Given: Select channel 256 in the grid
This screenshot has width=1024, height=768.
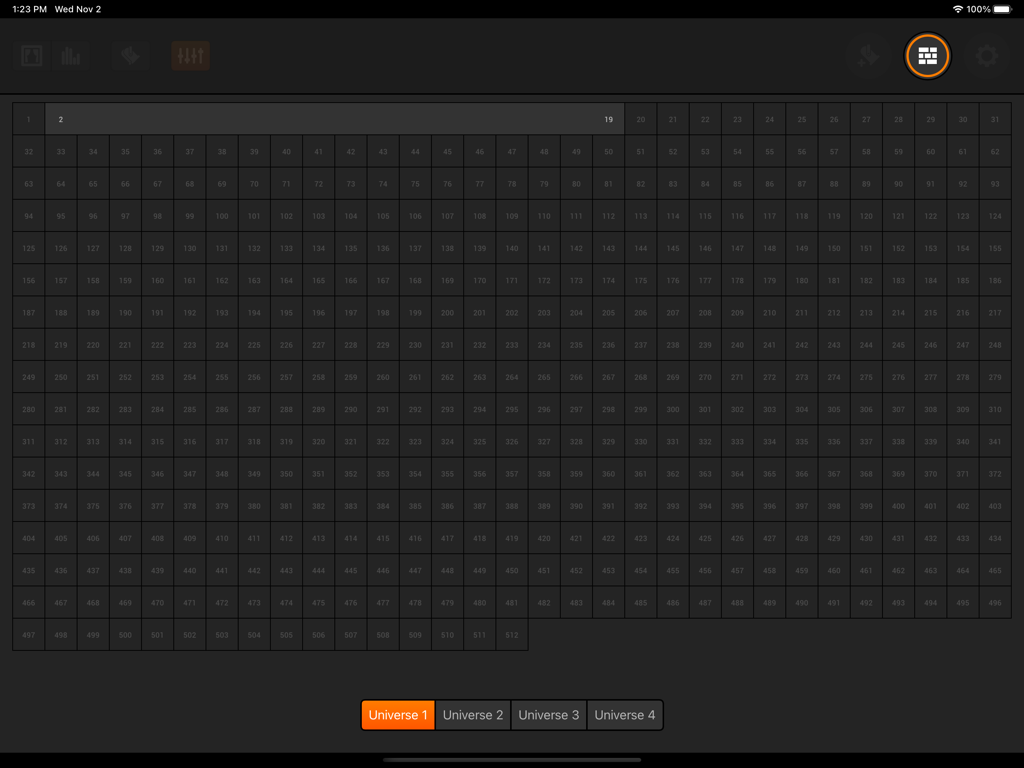Looking at the screenshot, I should point(253,376).
